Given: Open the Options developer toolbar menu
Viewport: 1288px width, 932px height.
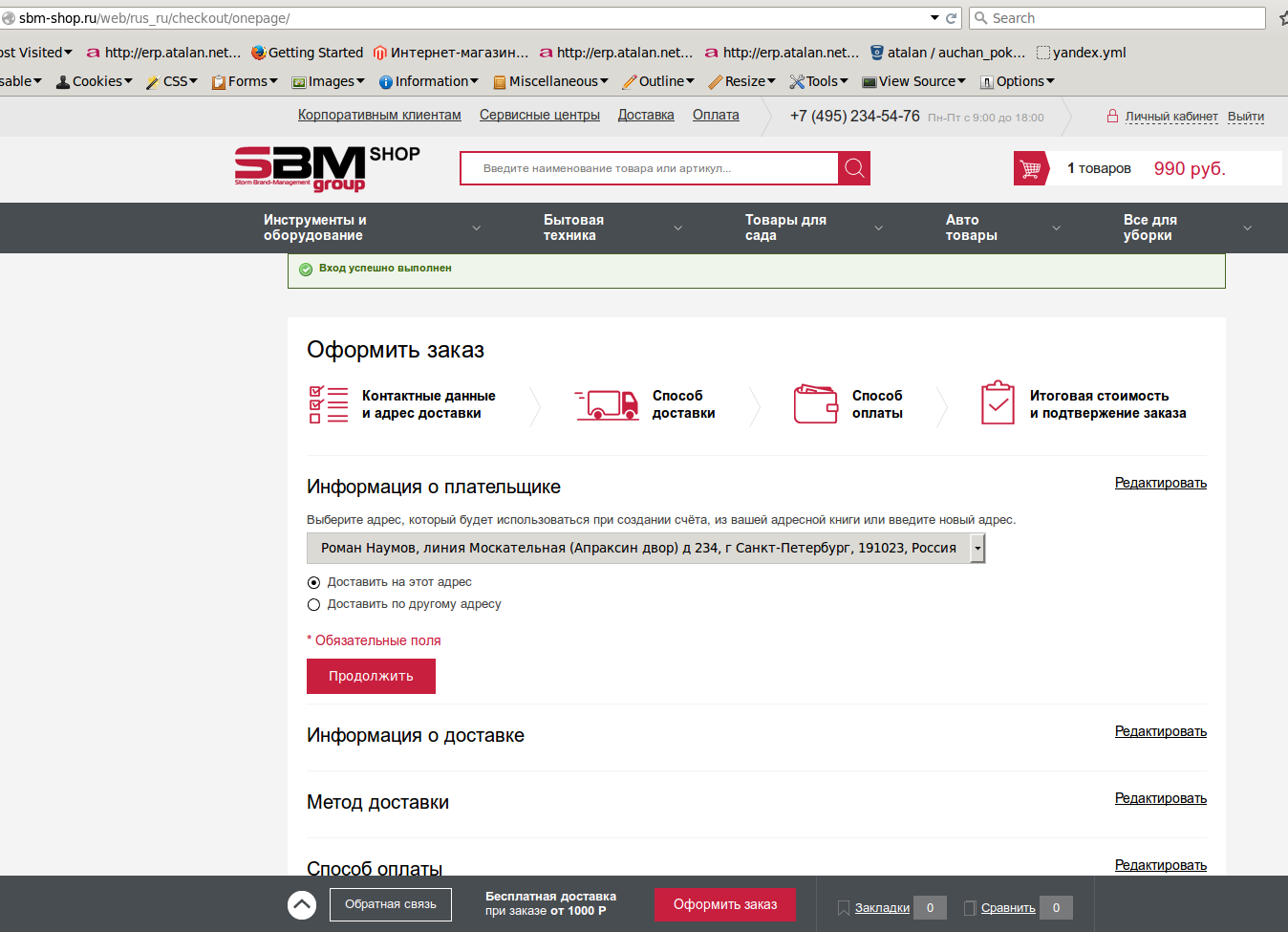Looking at the screenshot, I should click(1018, 81).
